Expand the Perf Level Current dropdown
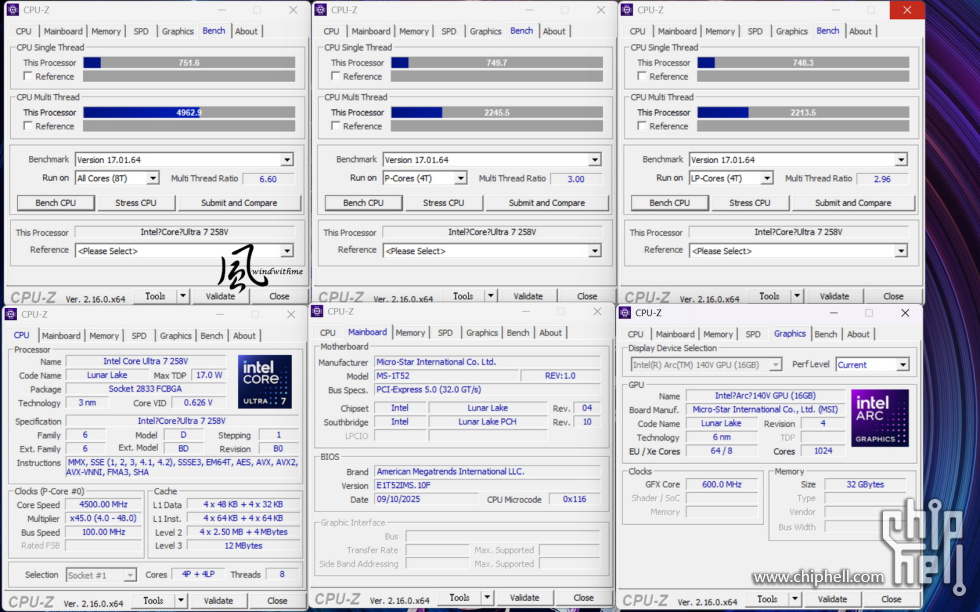This screenshot has height=612, width=980. click(x=872, y=365)
